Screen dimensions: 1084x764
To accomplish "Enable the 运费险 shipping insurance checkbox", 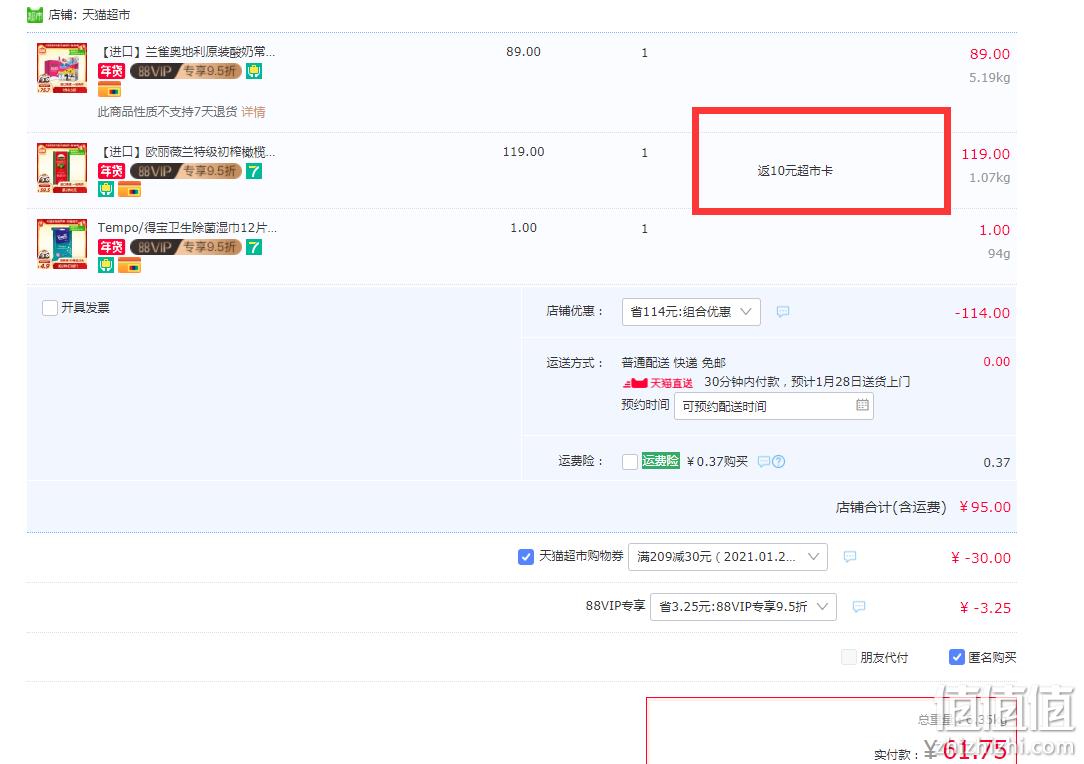I will point(630,461).
